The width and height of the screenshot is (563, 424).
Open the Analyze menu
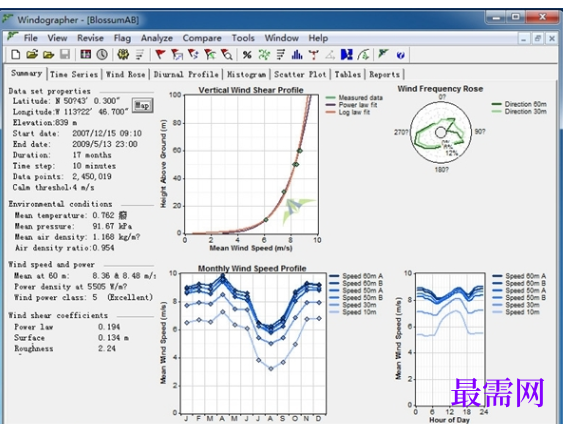(x=157, y=38)
